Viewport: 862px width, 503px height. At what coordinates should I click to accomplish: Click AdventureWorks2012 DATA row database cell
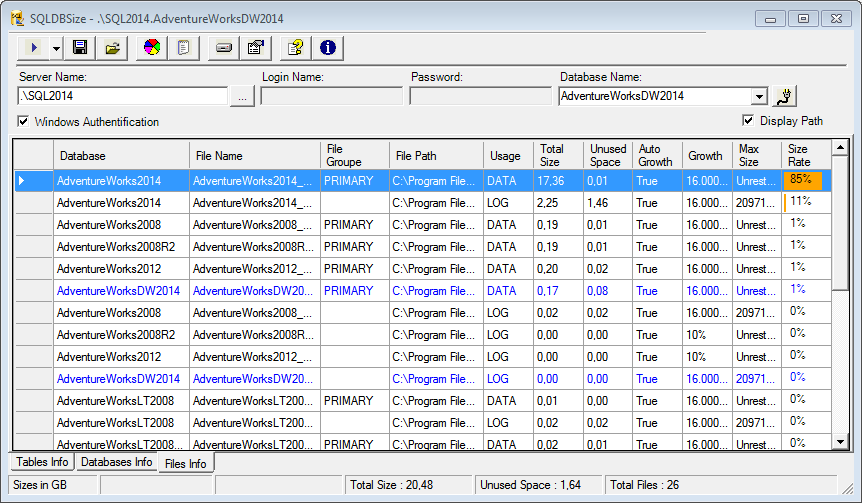click(121, 268)
